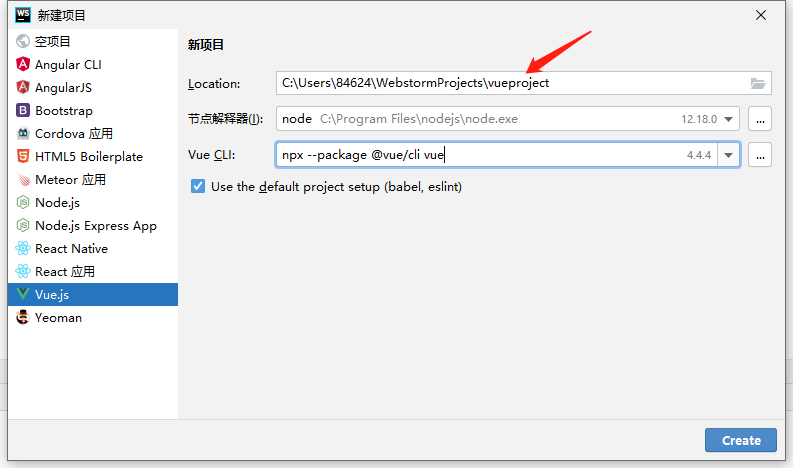Select Node.js project type

click(93, 202)
